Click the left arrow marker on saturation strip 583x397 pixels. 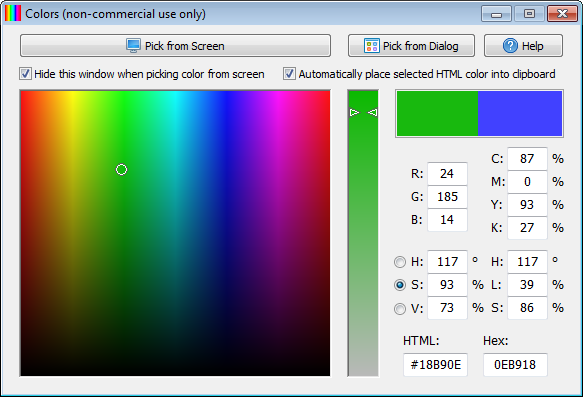[x=354, y=112]
